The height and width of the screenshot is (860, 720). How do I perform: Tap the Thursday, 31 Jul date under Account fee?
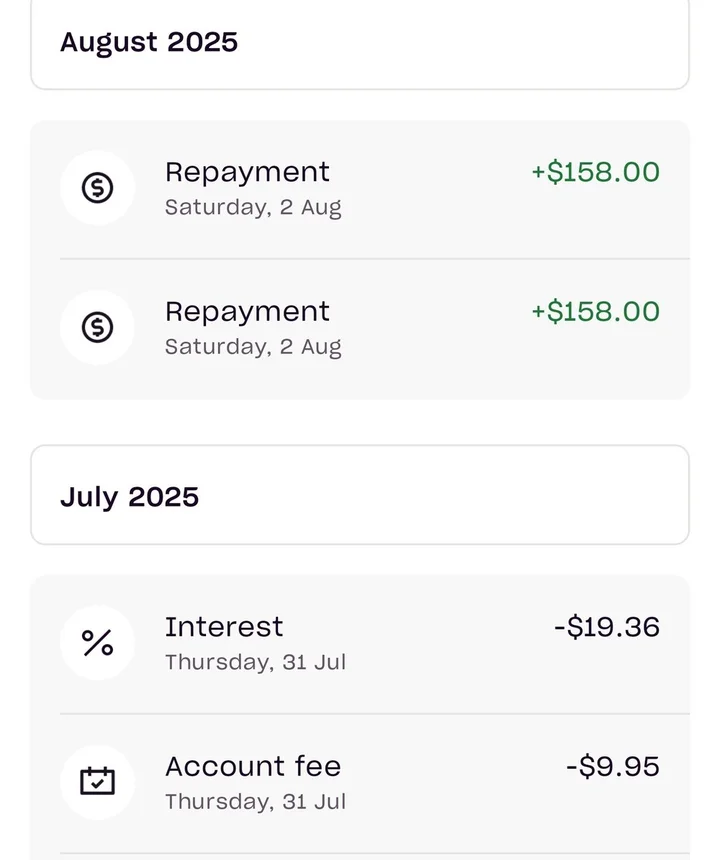[256, 801]
